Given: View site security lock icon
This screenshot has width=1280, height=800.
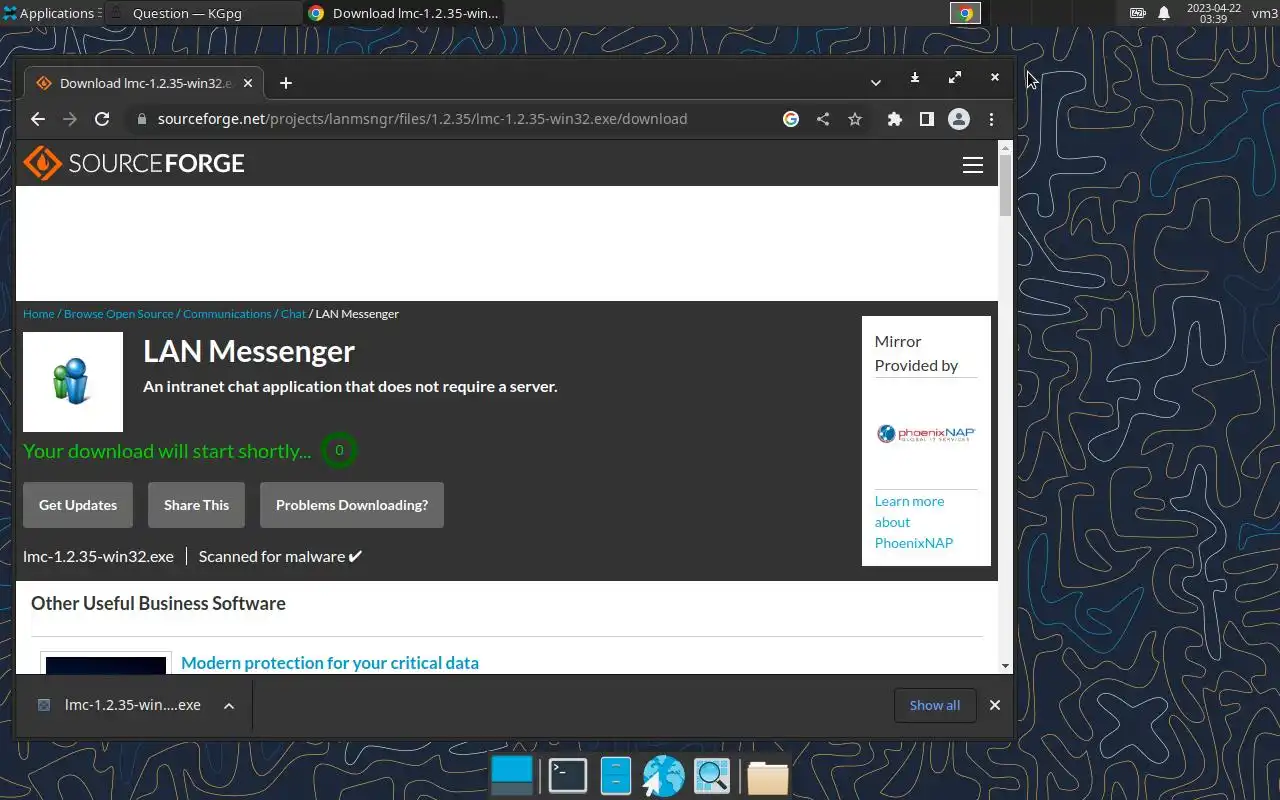Looking at the screenshot, I should [141, 119].
